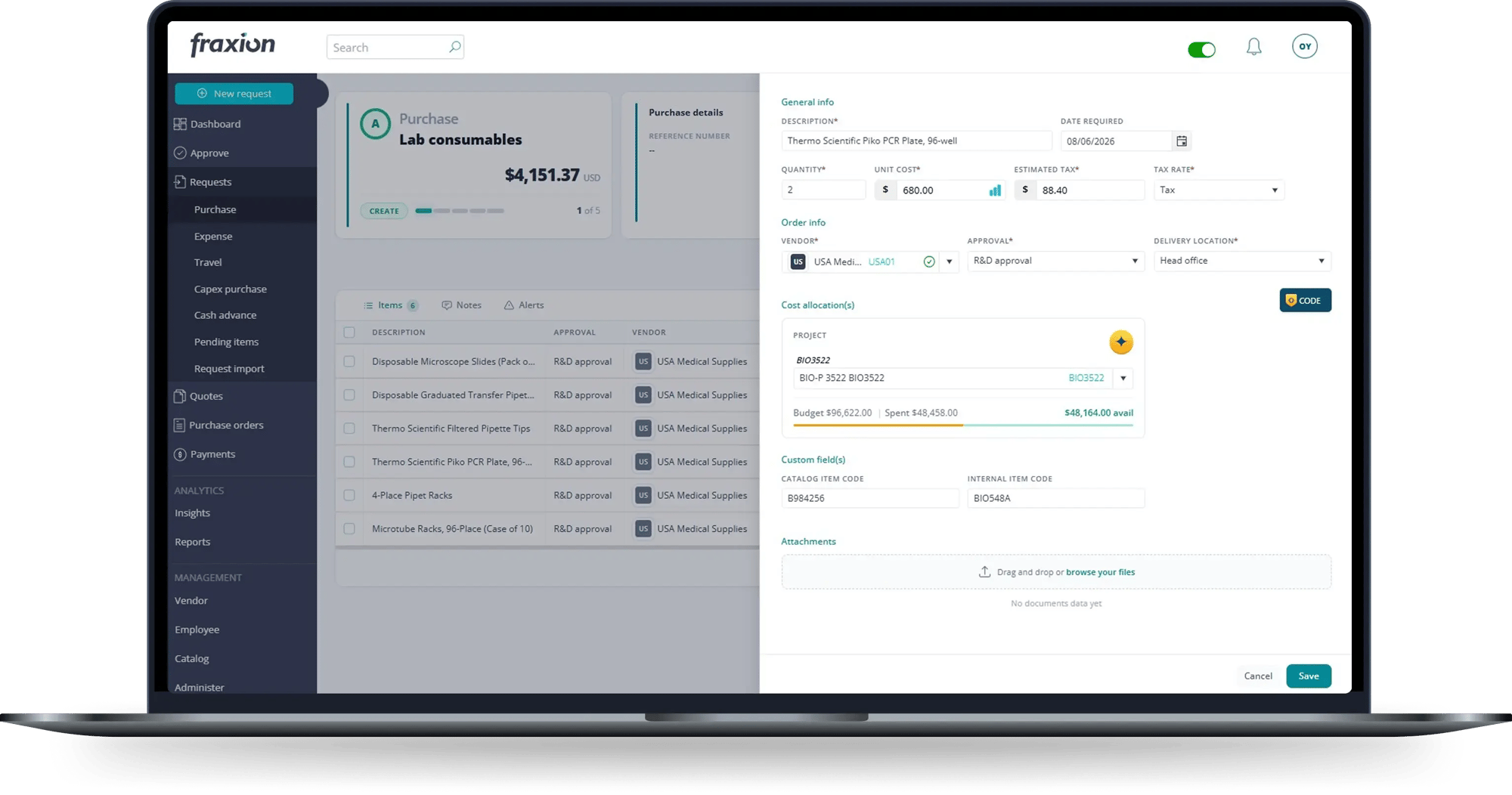Check the Thermo Scientific Filtered Pipette Tips checkbox

(x=349, y=428)
